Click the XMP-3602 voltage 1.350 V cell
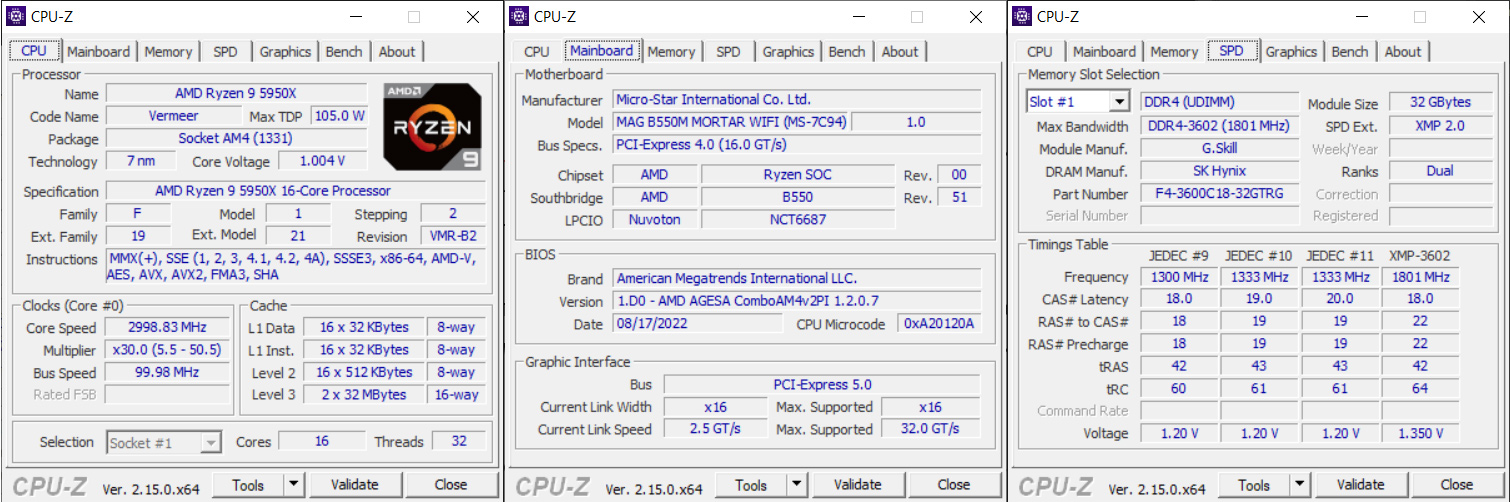Screen dimensions: 1510x502 coord(1419,433)
